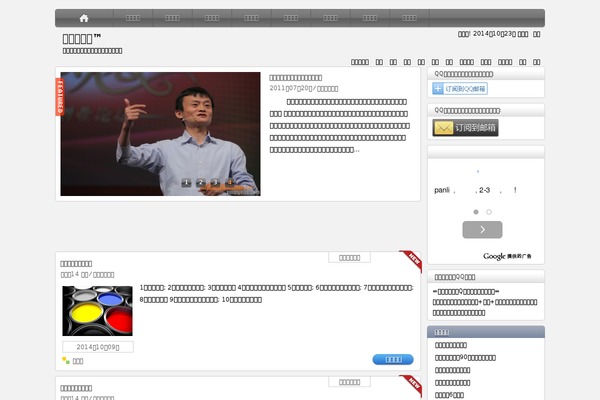Click the 订阅到QQ邮箱 subscribe button
Viewport: 600px width, 400px height.
coord(460,89)
